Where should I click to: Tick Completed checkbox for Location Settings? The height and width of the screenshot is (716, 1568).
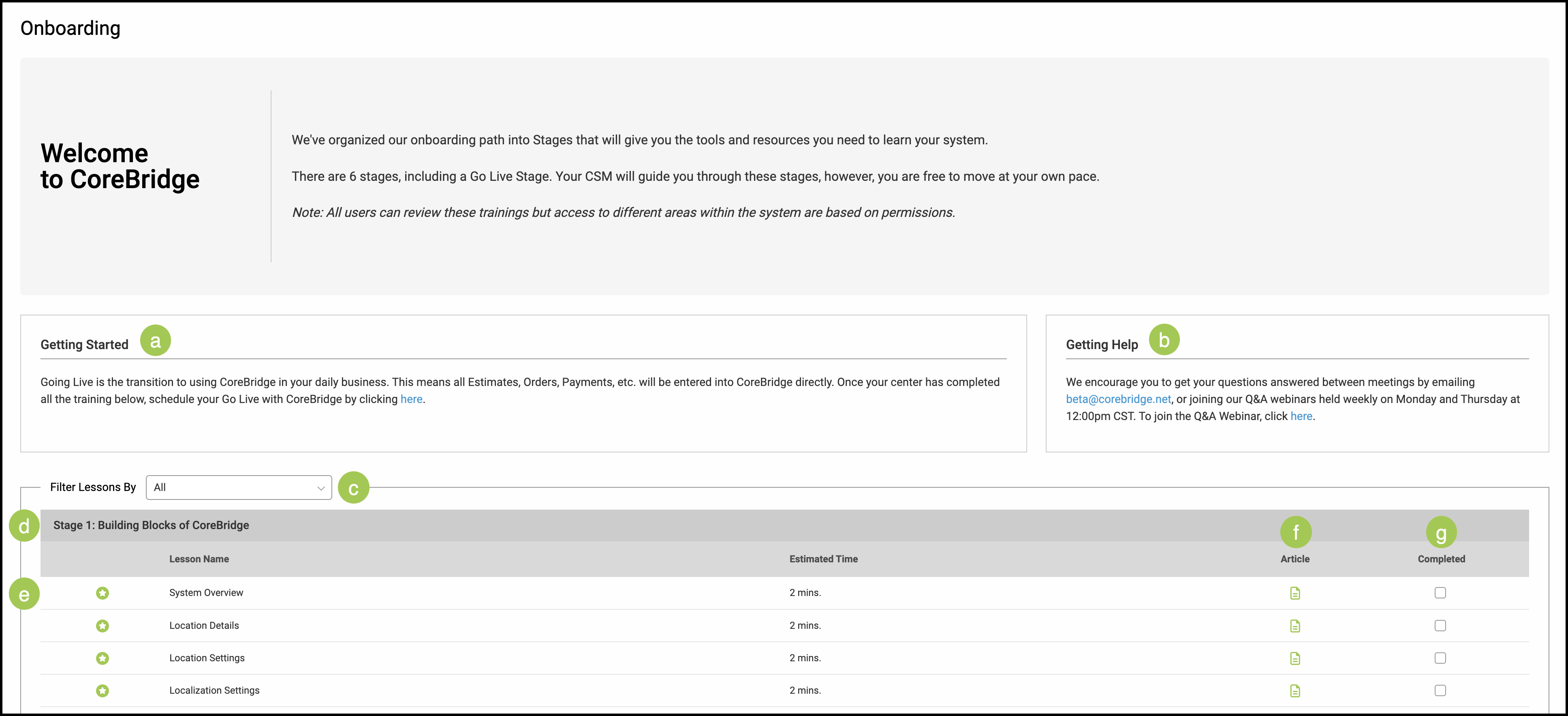tap(1440, 658)
